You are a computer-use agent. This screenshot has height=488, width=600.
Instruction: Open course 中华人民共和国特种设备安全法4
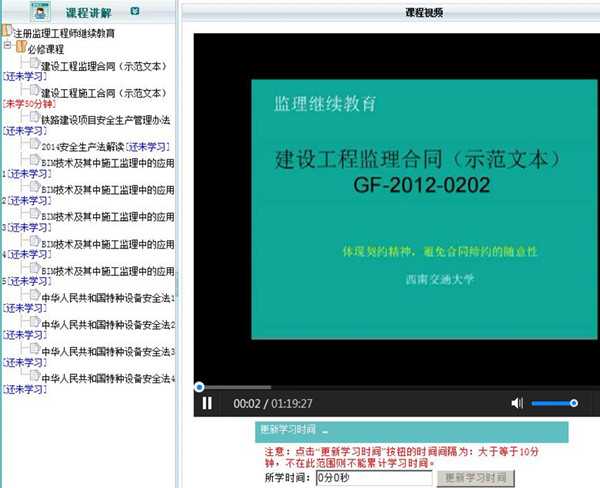(108, 379)
